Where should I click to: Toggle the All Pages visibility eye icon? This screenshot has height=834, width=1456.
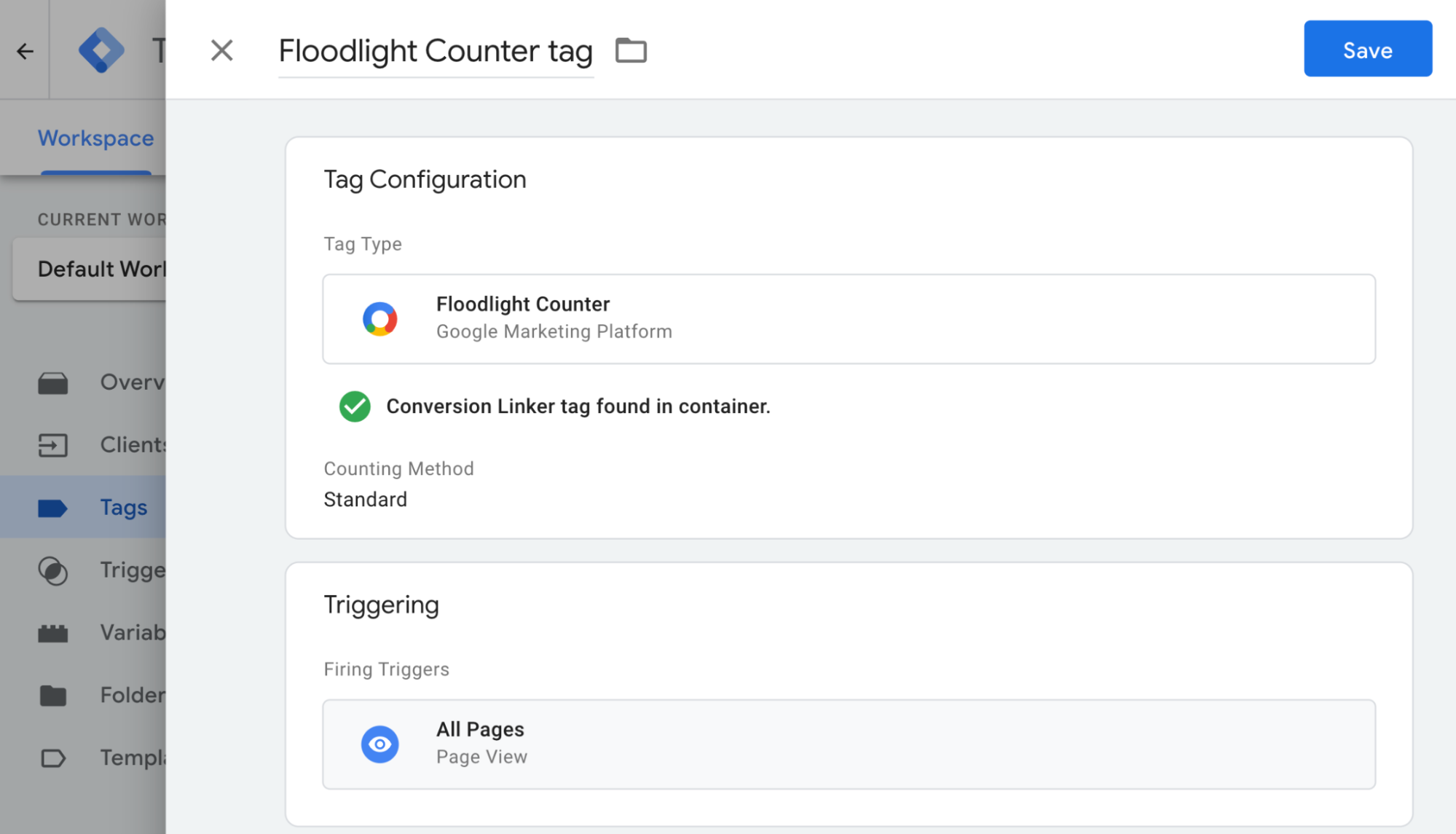coord(381,742)
